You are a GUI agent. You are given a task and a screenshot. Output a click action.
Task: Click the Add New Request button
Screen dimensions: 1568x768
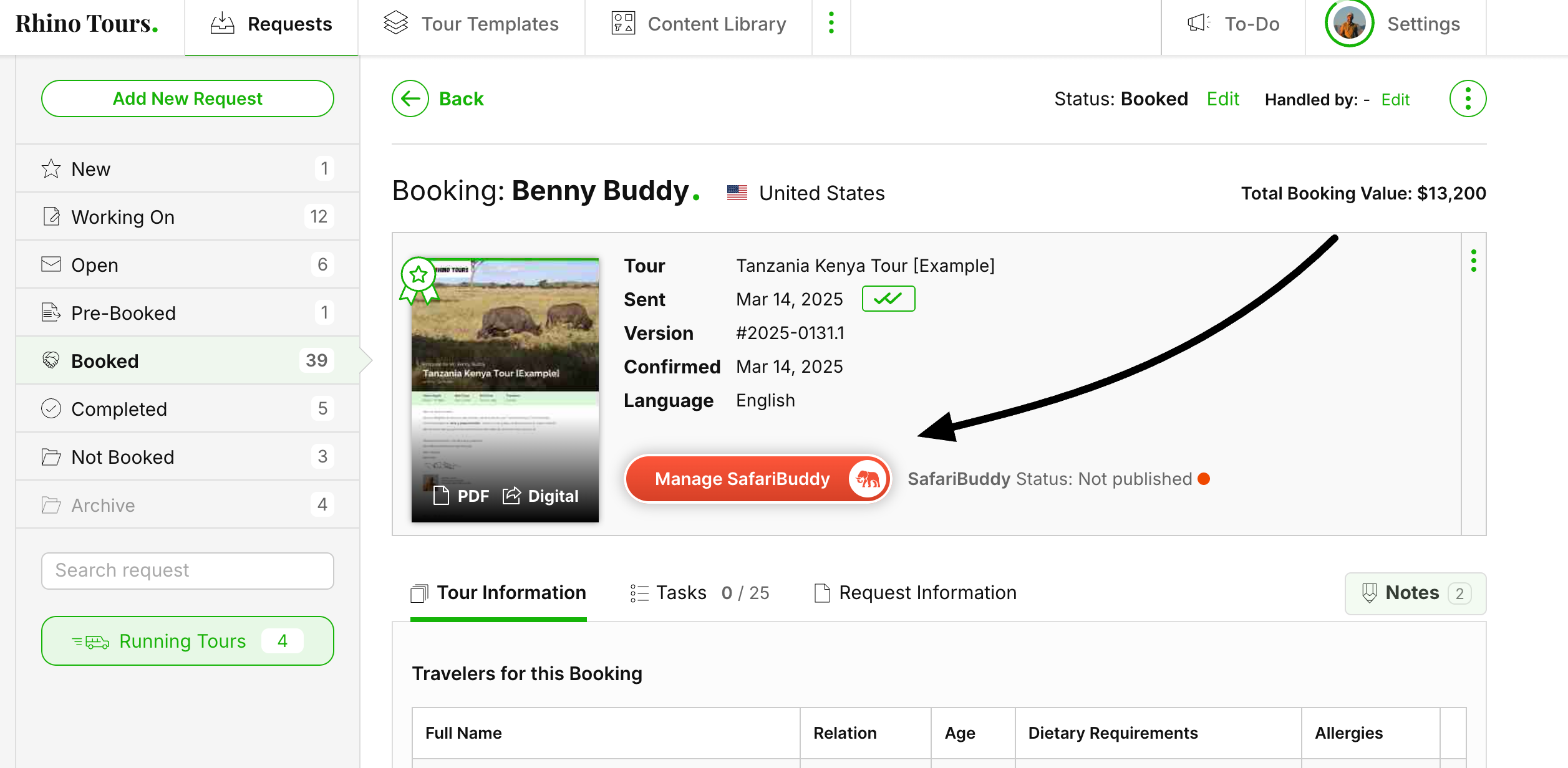pyautogui.click(x=188, y=98)
